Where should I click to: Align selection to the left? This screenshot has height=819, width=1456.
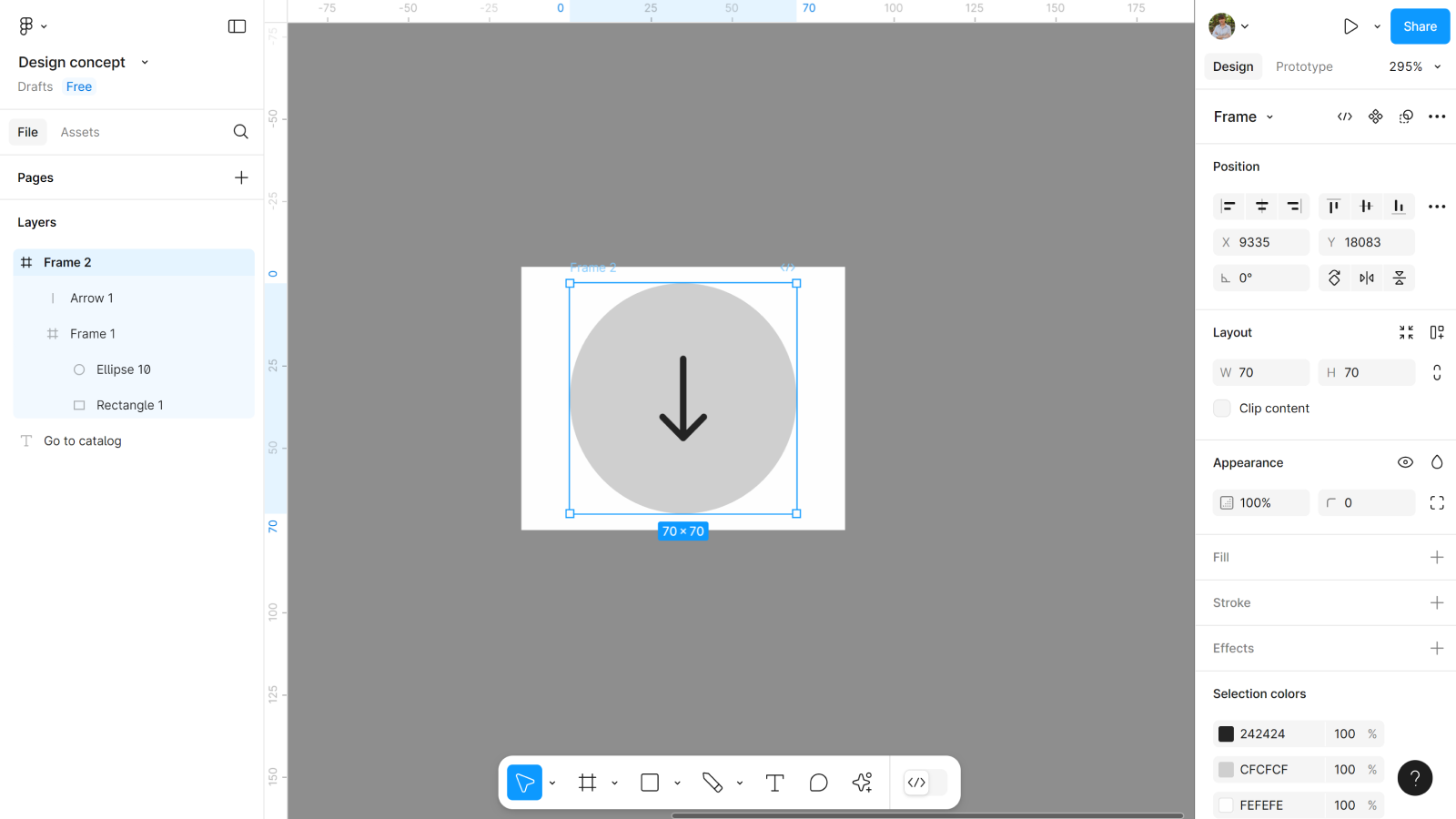pyautogui.click(x=1228, y=207)
